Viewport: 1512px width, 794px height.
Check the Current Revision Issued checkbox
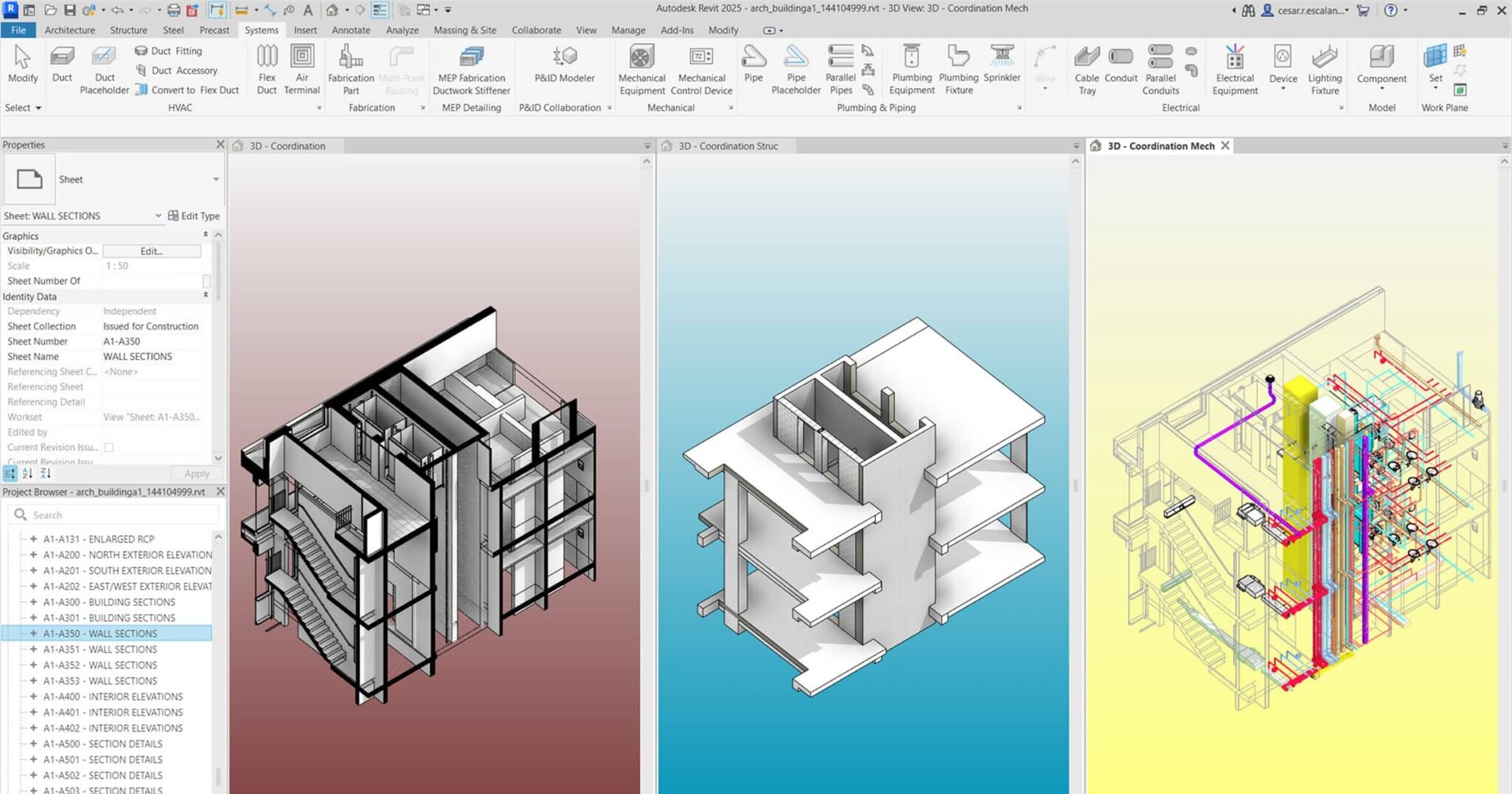(x=108, y=447)
